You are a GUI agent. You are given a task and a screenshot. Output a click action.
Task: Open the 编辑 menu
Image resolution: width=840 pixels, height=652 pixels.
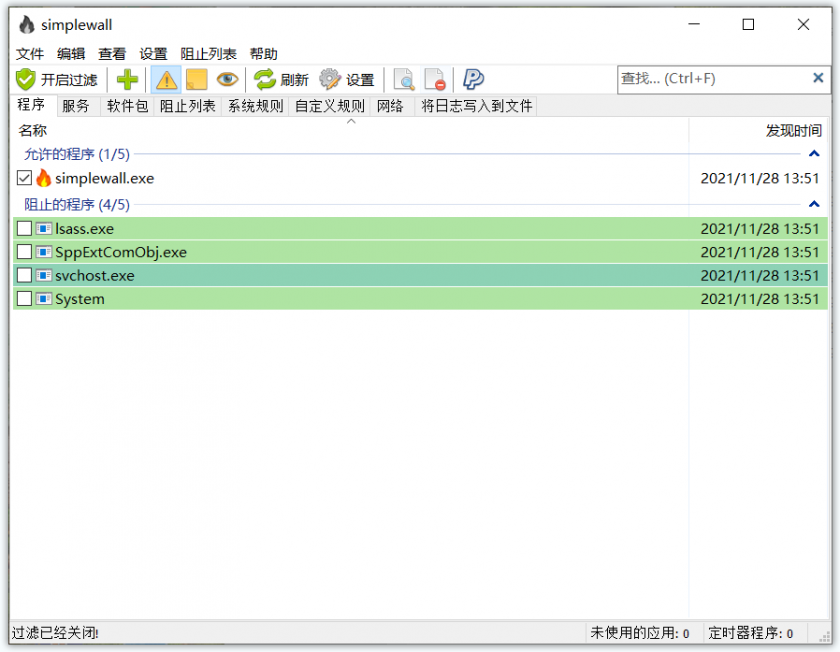(71, 54)
